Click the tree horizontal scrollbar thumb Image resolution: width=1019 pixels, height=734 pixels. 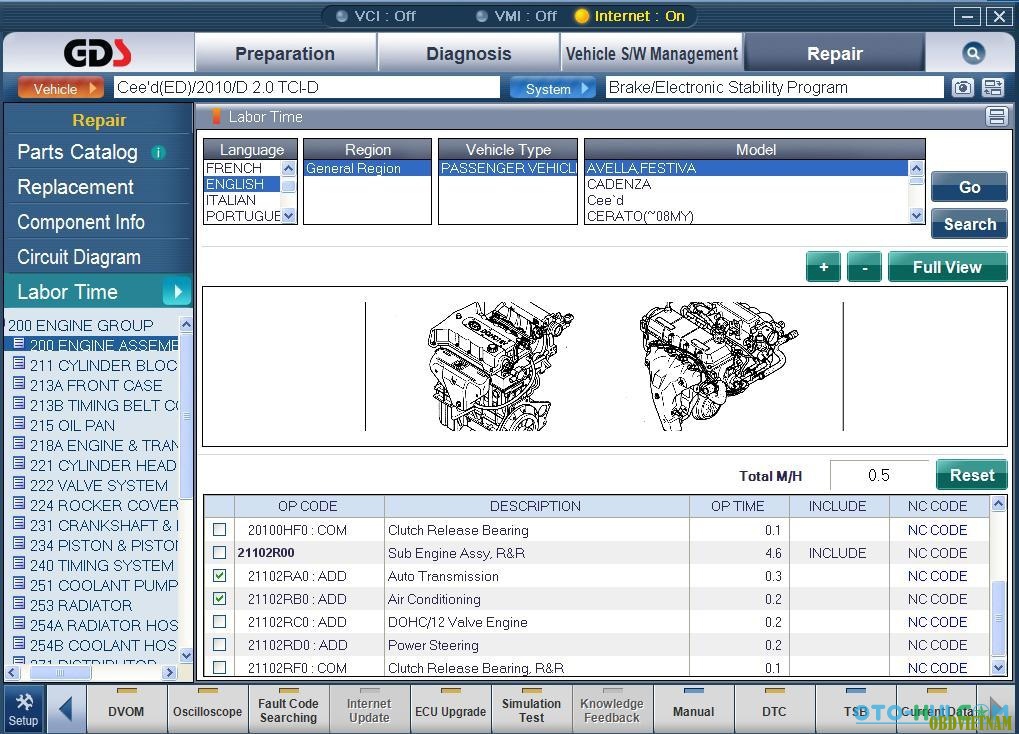[60, 673]
